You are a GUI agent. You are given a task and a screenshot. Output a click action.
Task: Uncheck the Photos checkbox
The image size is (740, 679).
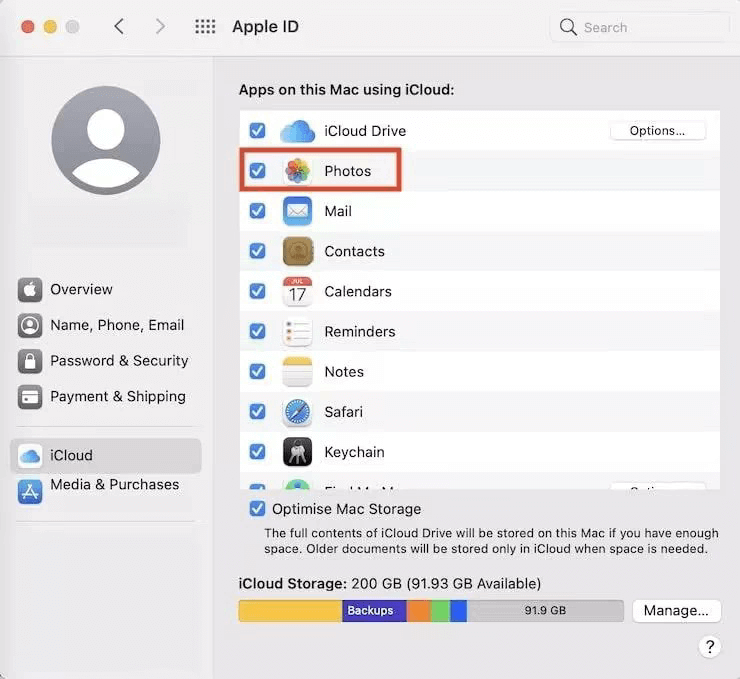[258, 171]
